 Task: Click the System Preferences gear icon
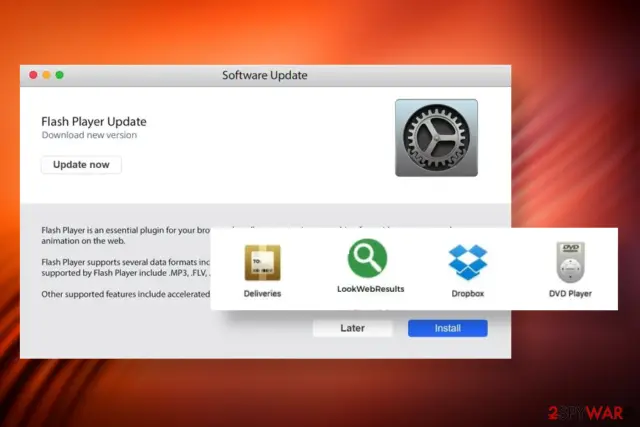pyautogui.click(x=436, y=138)
